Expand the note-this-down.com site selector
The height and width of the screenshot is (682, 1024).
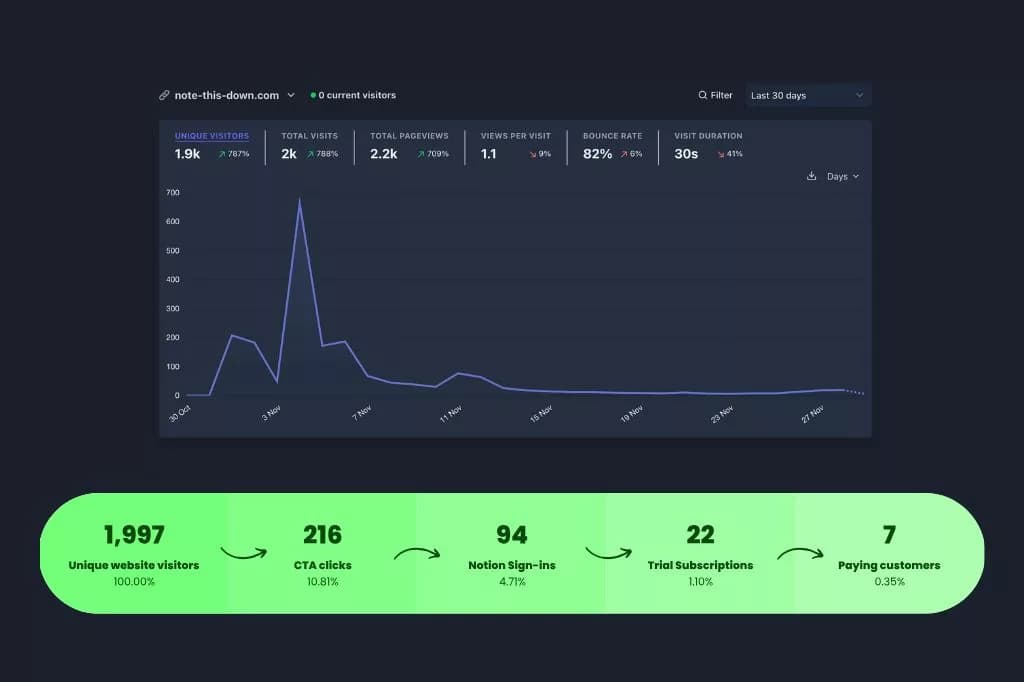pyautogui.click(x=291, y=95)
